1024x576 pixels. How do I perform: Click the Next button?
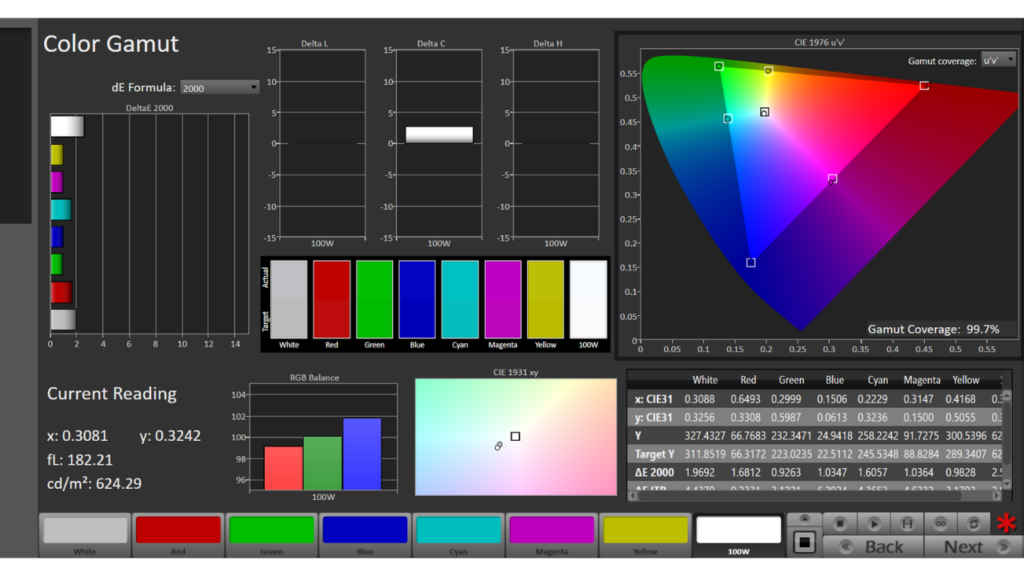pos(974,547)
